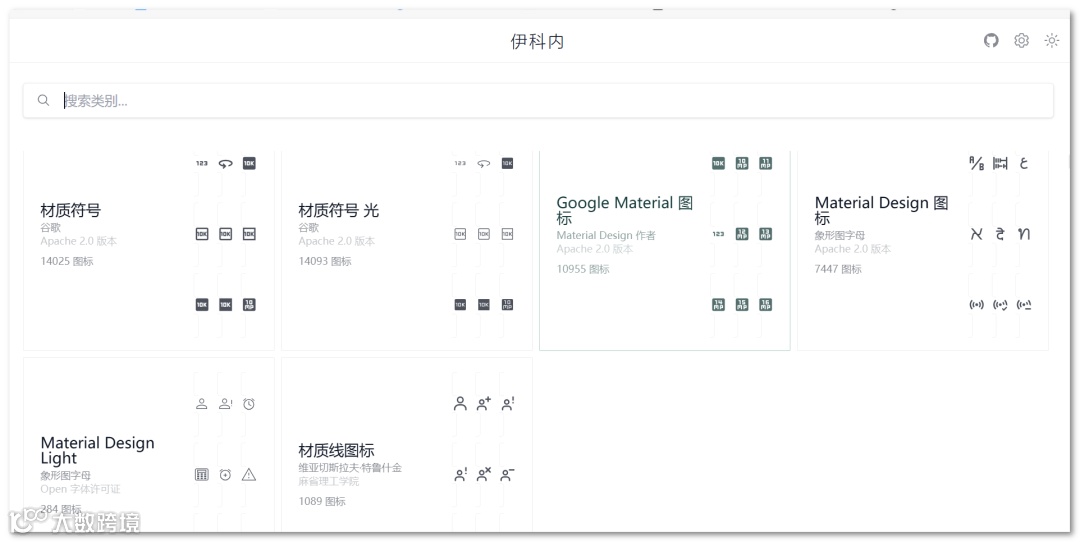Click the 1089 图标 count text
The width and height of the screenshot is (1080, 542).
tap(322, 501)
